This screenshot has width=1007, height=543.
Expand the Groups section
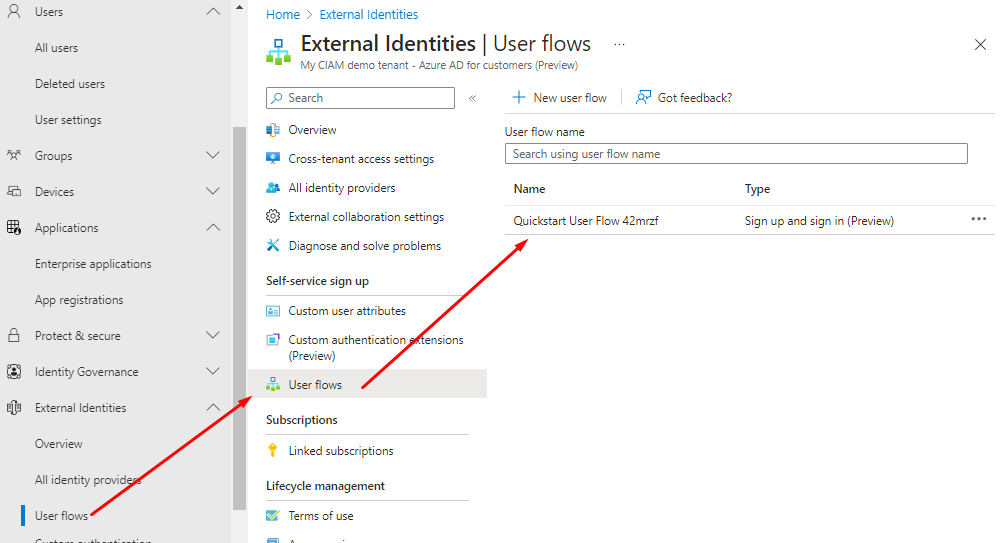pyautogui.click(x=212, y=156)
